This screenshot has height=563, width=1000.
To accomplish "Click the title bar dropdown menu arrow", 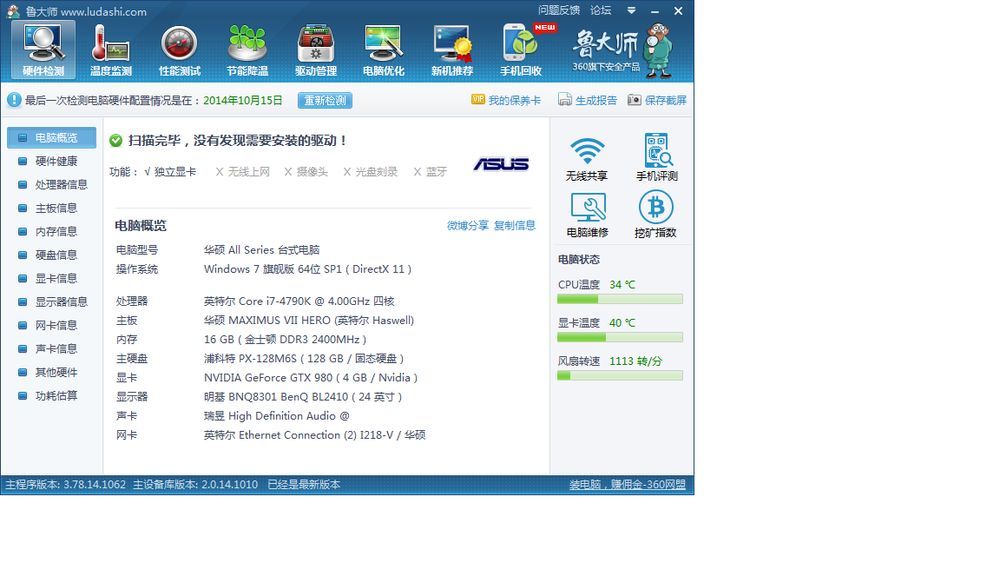I will coord(631,10).
